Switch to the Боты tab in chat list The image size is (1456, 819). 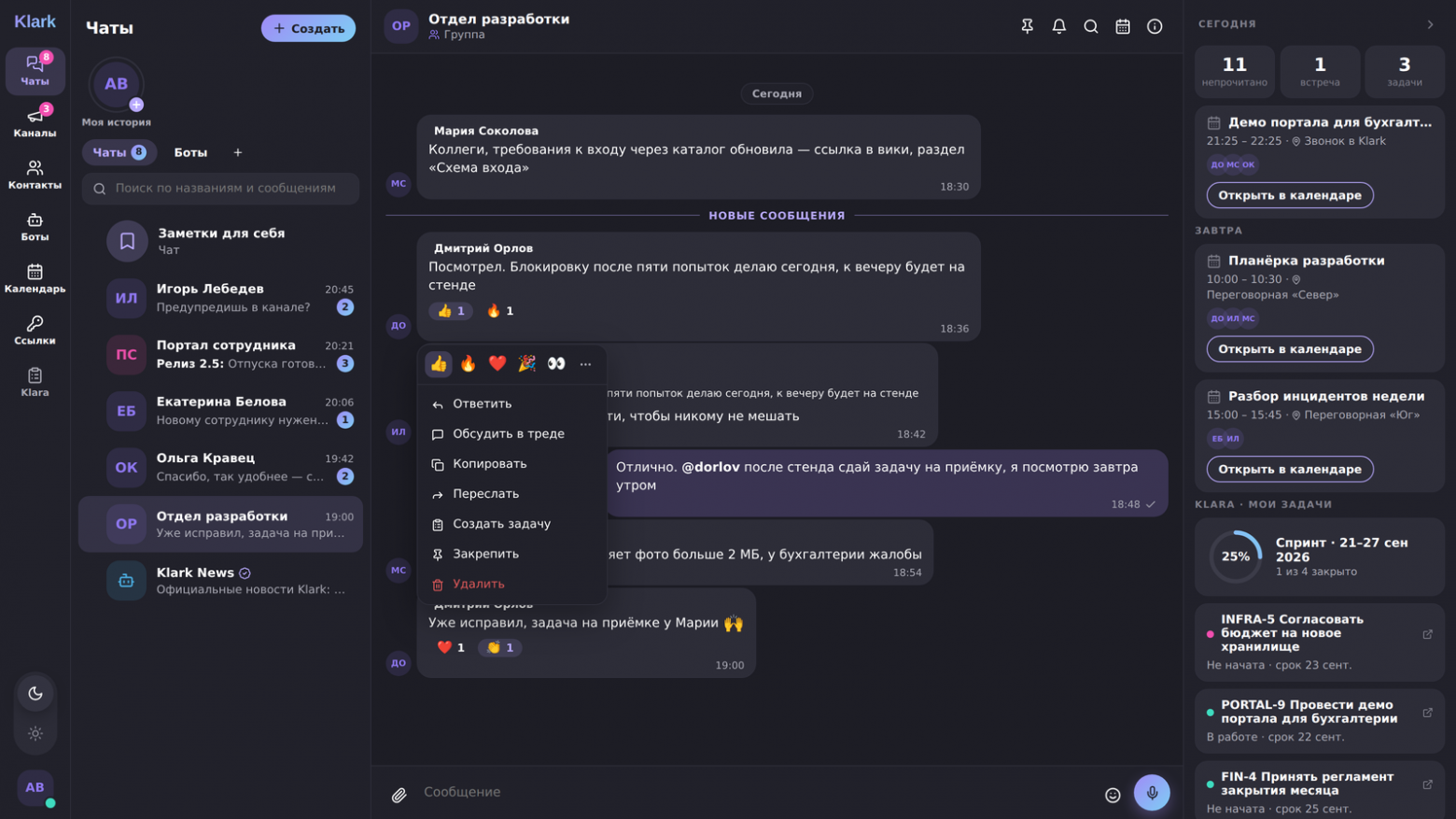(190, 152)
